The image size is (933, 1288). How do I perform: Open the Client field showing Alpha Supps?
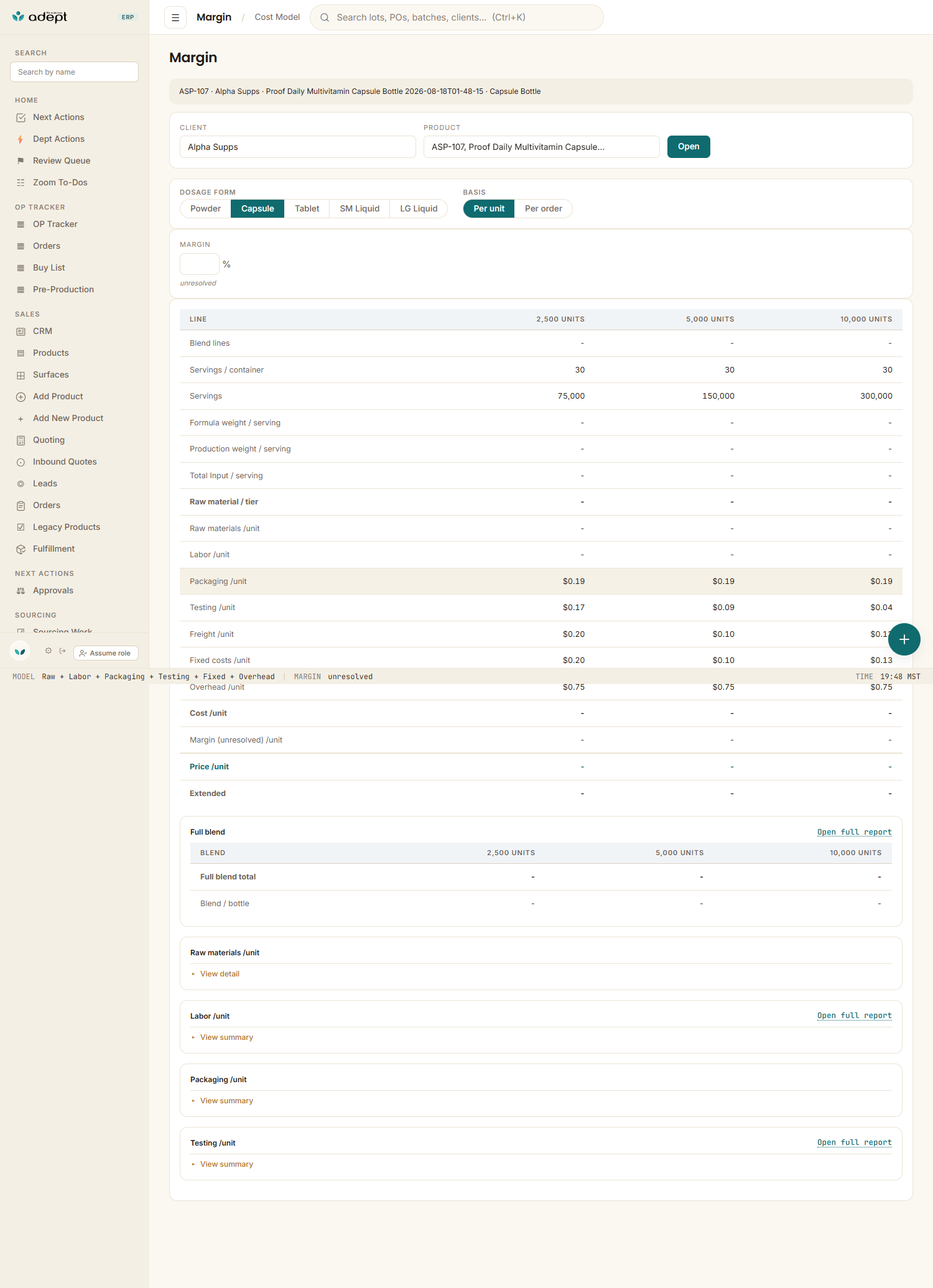(x=298, y=147)
